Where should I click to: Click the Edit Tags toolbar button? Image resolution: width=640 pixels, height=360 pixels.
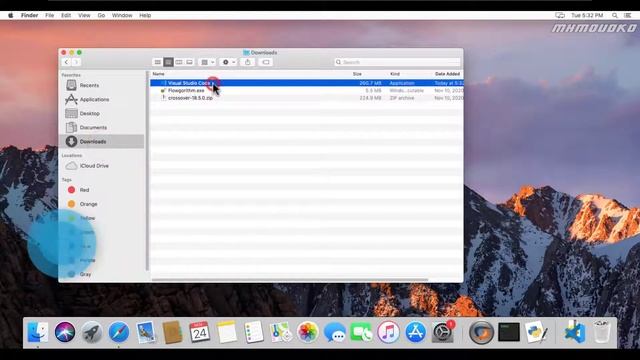[266, 62]
